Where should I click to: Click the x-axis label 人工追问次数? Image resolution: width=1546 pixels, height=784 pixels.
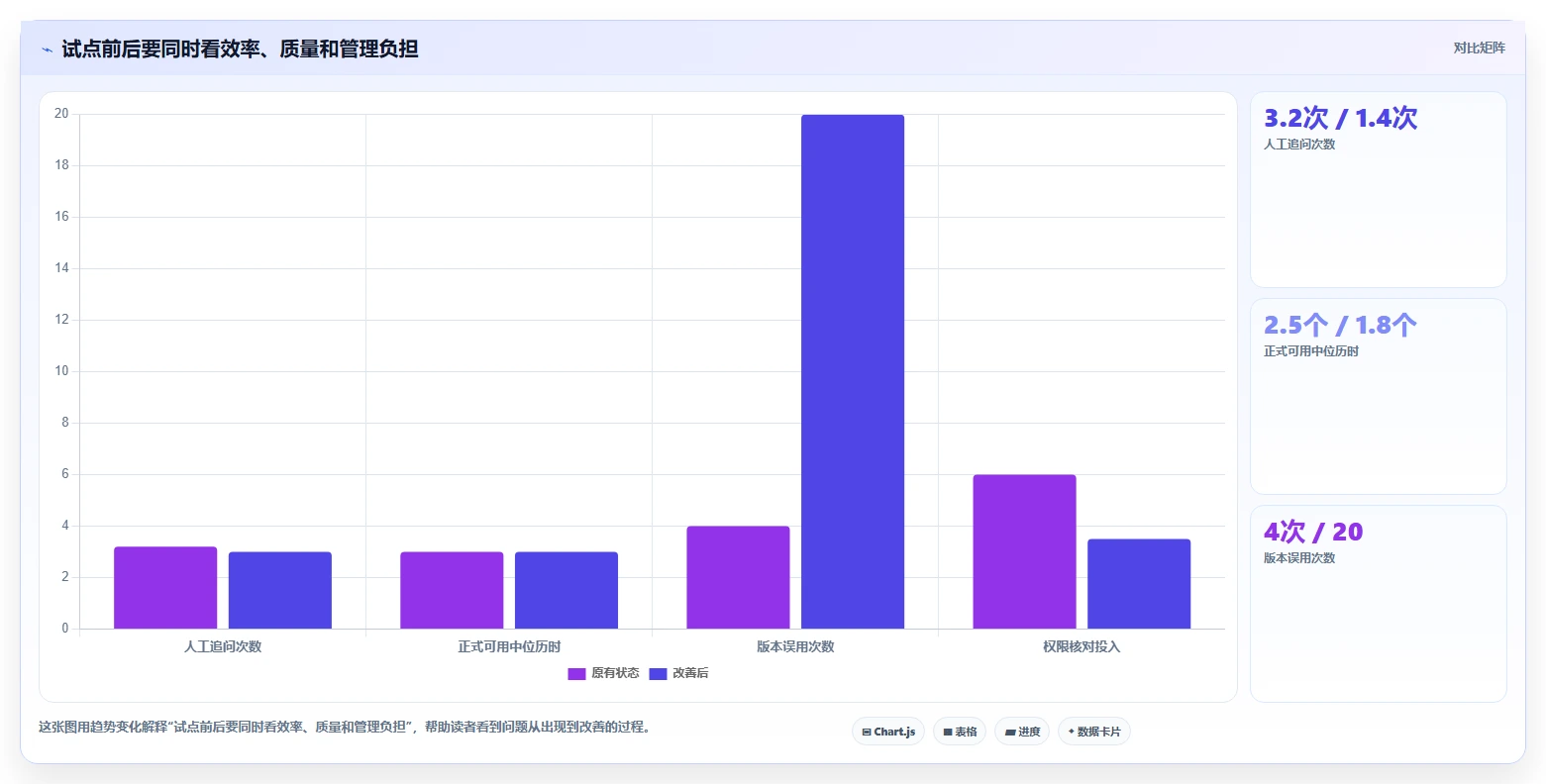pyautogui.click(x=223, y=646)
